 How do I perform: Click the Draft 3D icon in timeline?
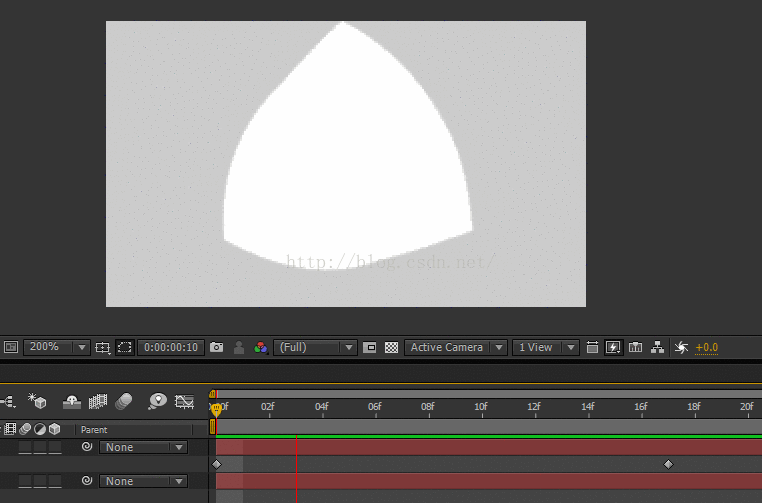coord(38,401)
